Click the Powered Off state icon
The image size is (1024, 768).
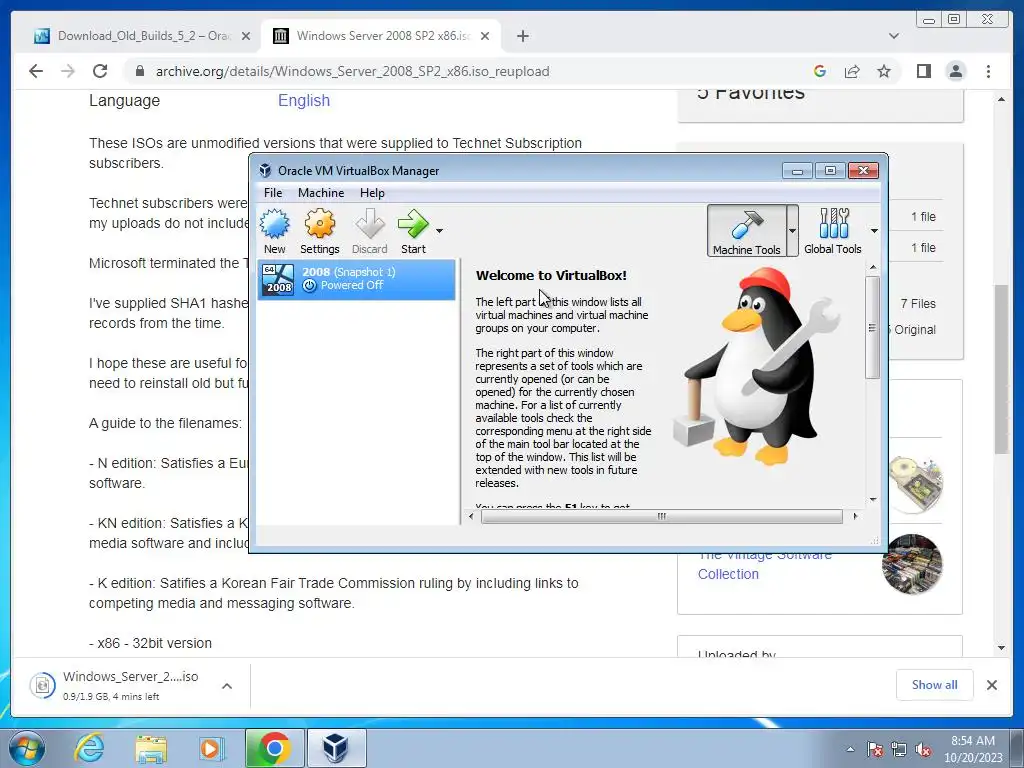(310, 285)
